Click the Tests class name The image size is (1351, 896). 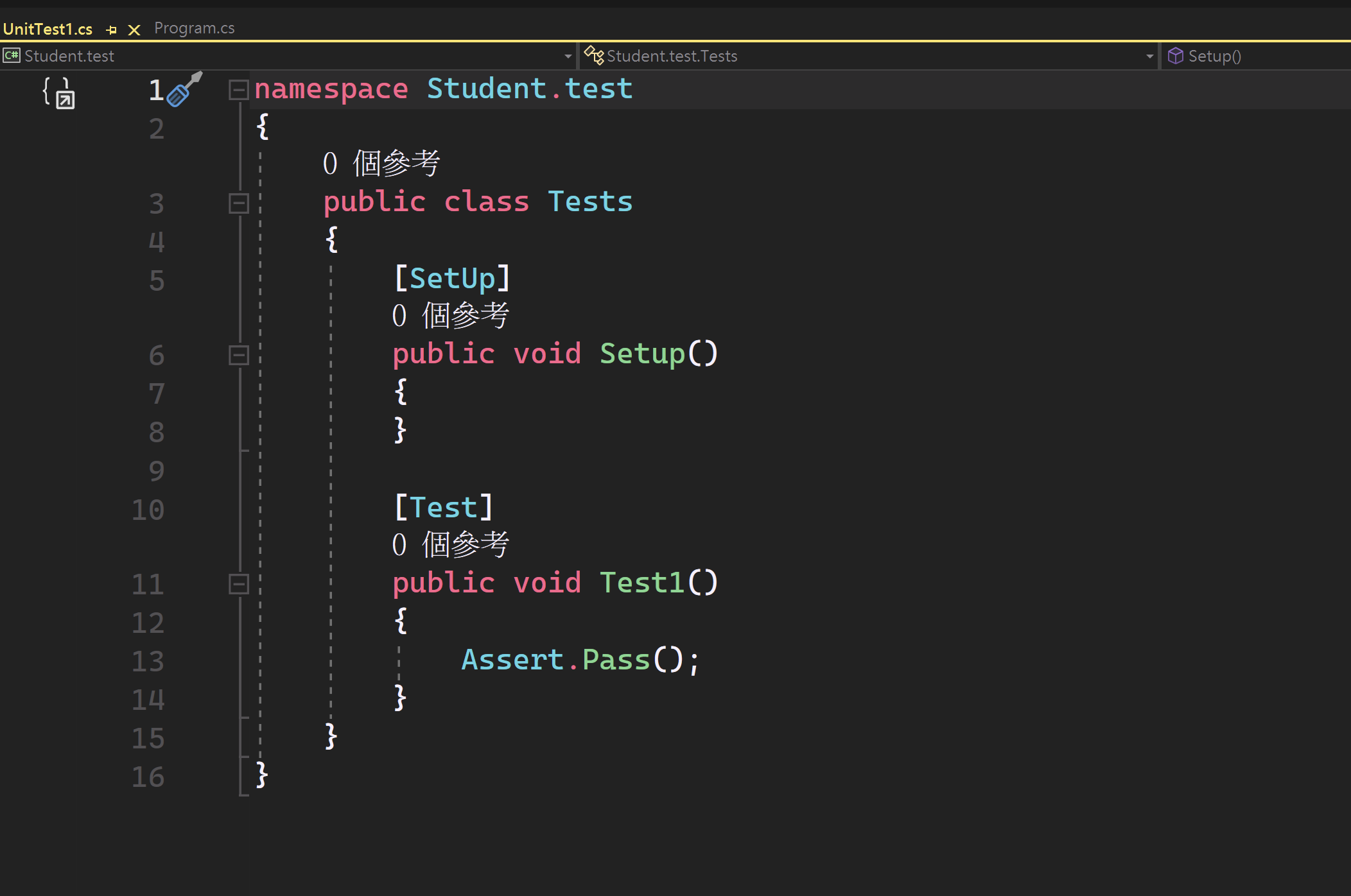coord(590,202)
